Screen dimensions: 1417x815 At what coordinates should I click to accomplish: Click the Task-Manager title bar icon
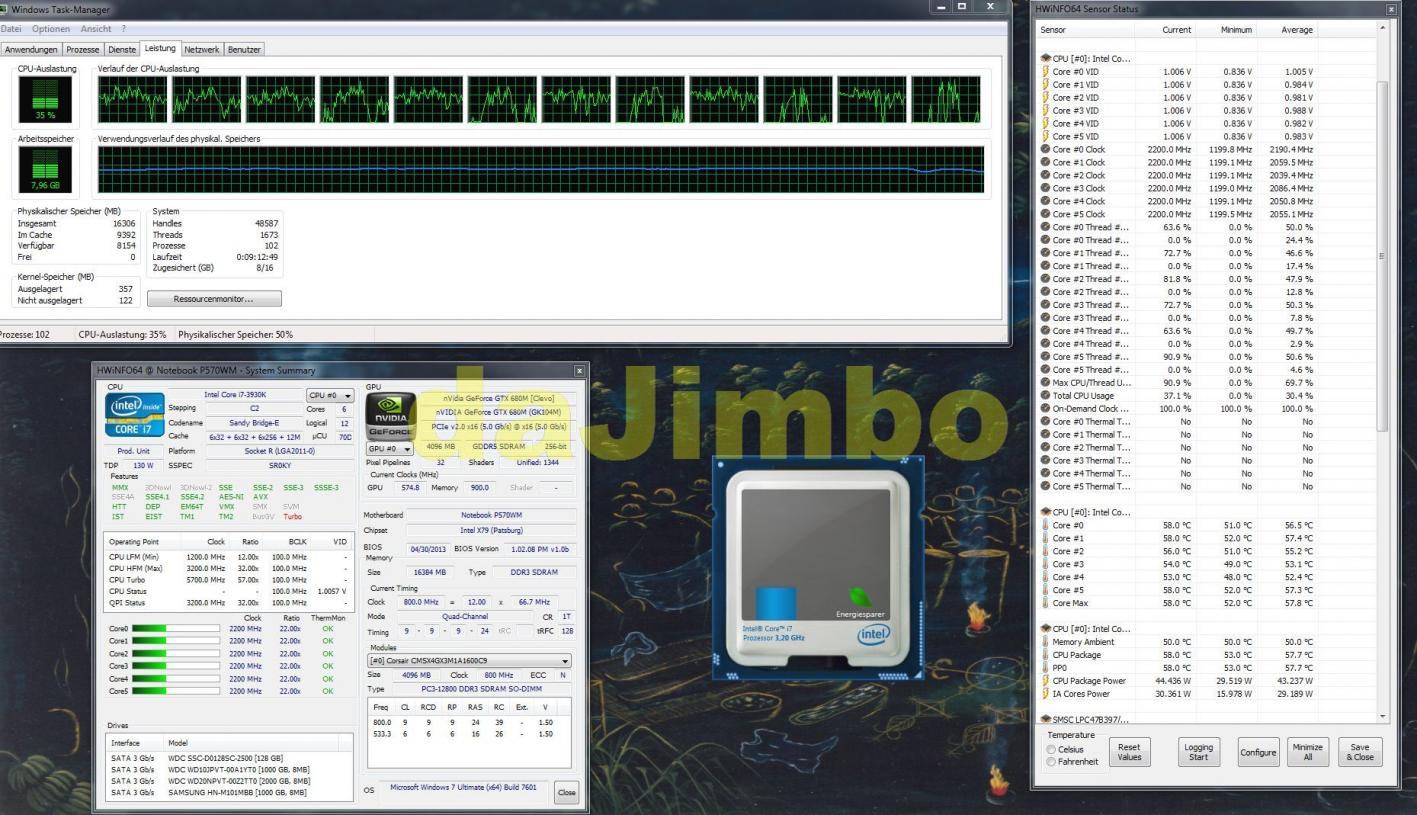[x=4, y=8]
